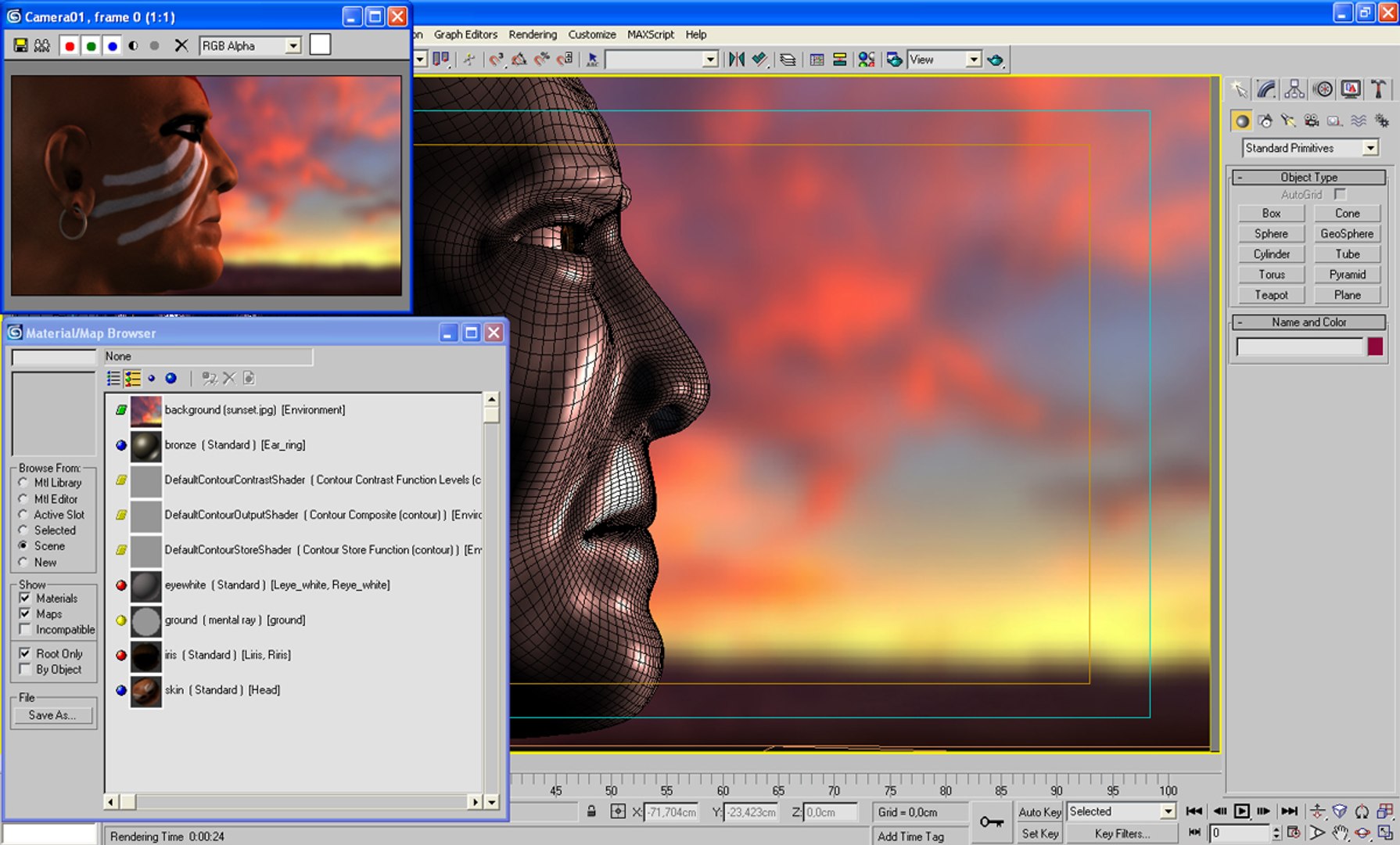Image resolution: width=1400 pixels, height=845 pixels.
Task: Switch browser to View List + Icons
Action: tap(132, 379)
